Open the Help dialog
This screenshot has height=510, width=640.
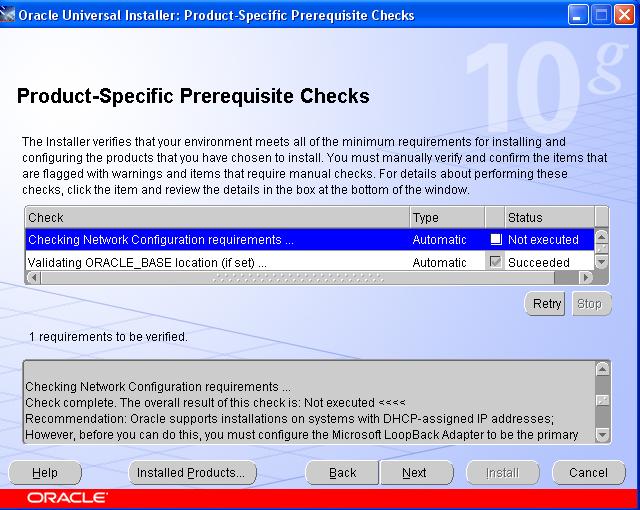tap(45, 473)
